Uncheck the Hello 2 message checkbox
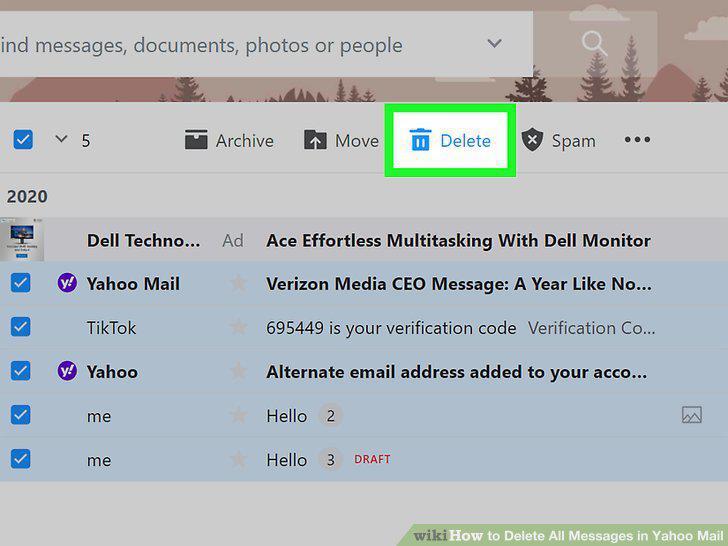Screen dimensions: 728x546 [21, 415]
